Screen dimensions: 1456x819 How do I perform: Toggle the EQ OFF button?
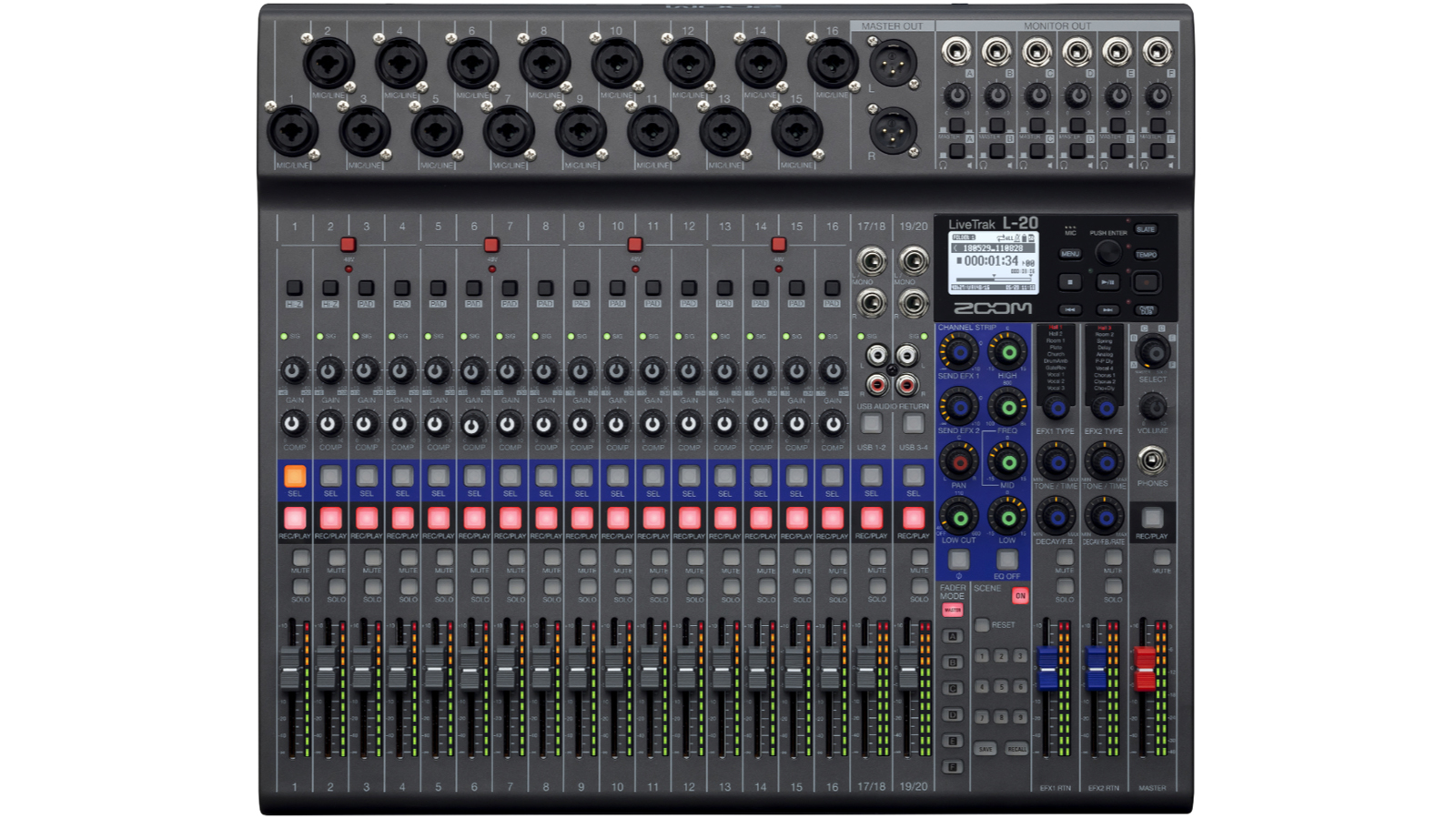[x=1007, y=561]
